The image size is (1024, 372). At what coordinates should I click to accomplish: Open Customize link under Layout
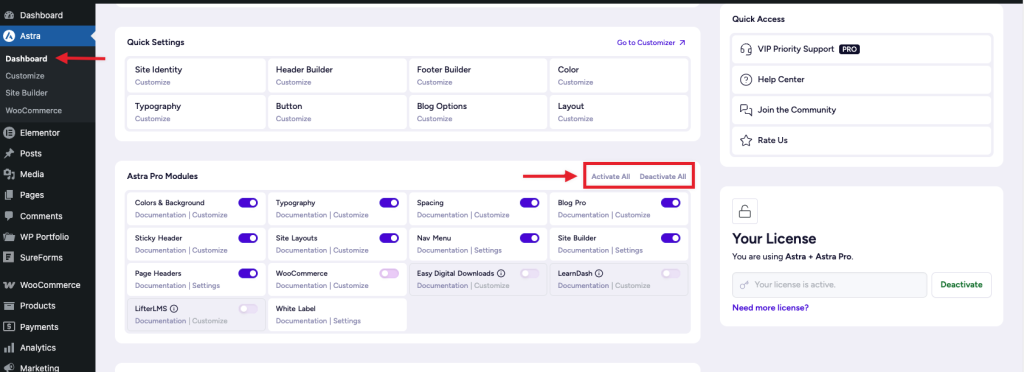(575, 119)
